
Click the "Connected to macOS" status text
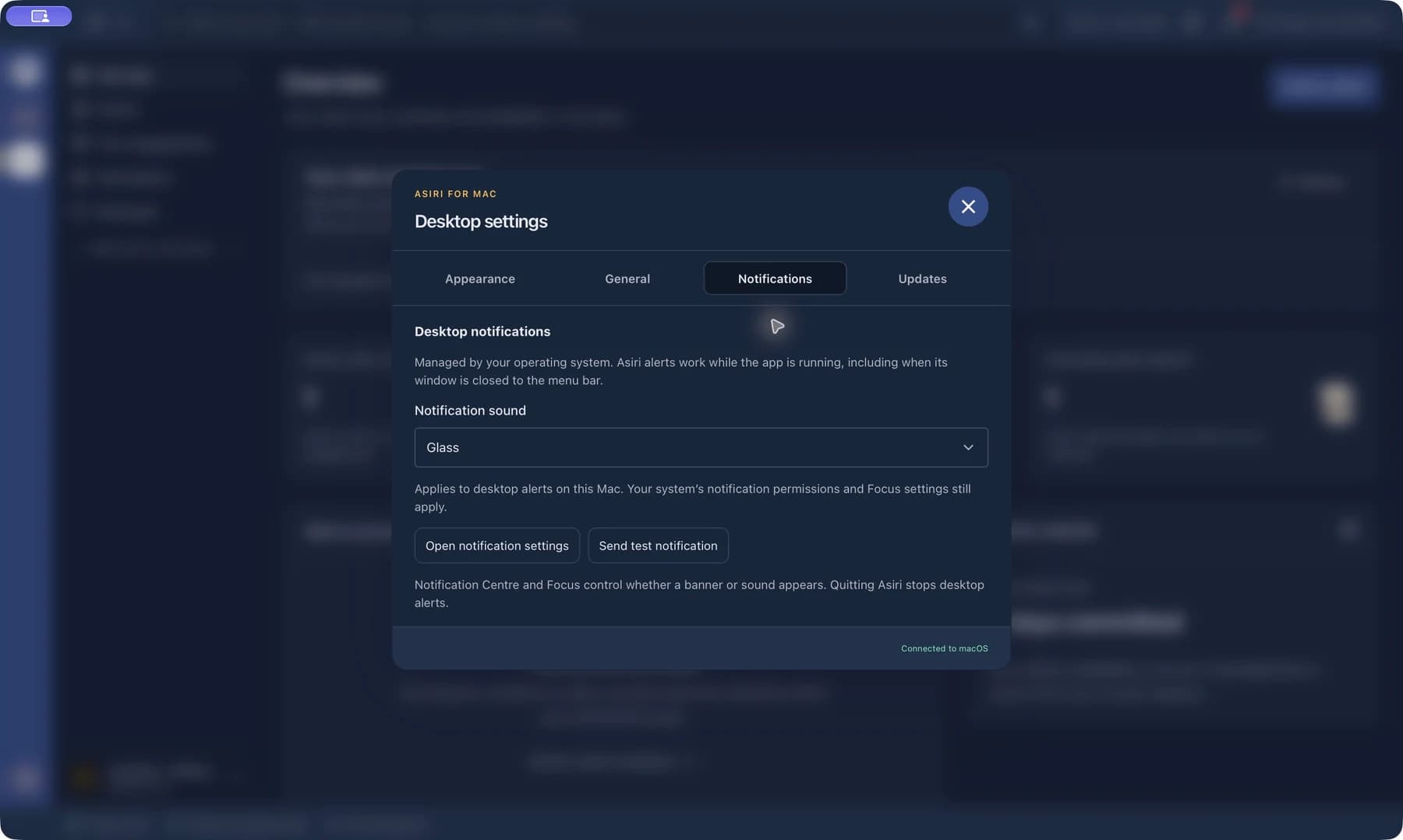pyautogui.click(x=945, y=648)
